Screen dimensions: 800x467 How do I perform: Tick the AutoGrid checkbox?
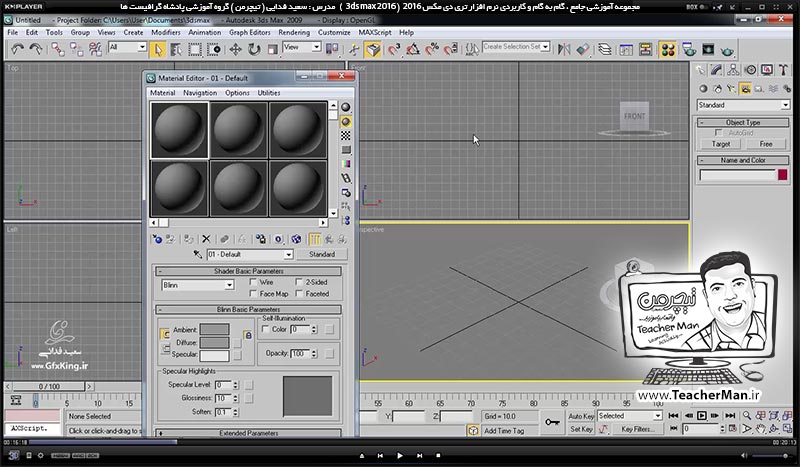(718, 133)
